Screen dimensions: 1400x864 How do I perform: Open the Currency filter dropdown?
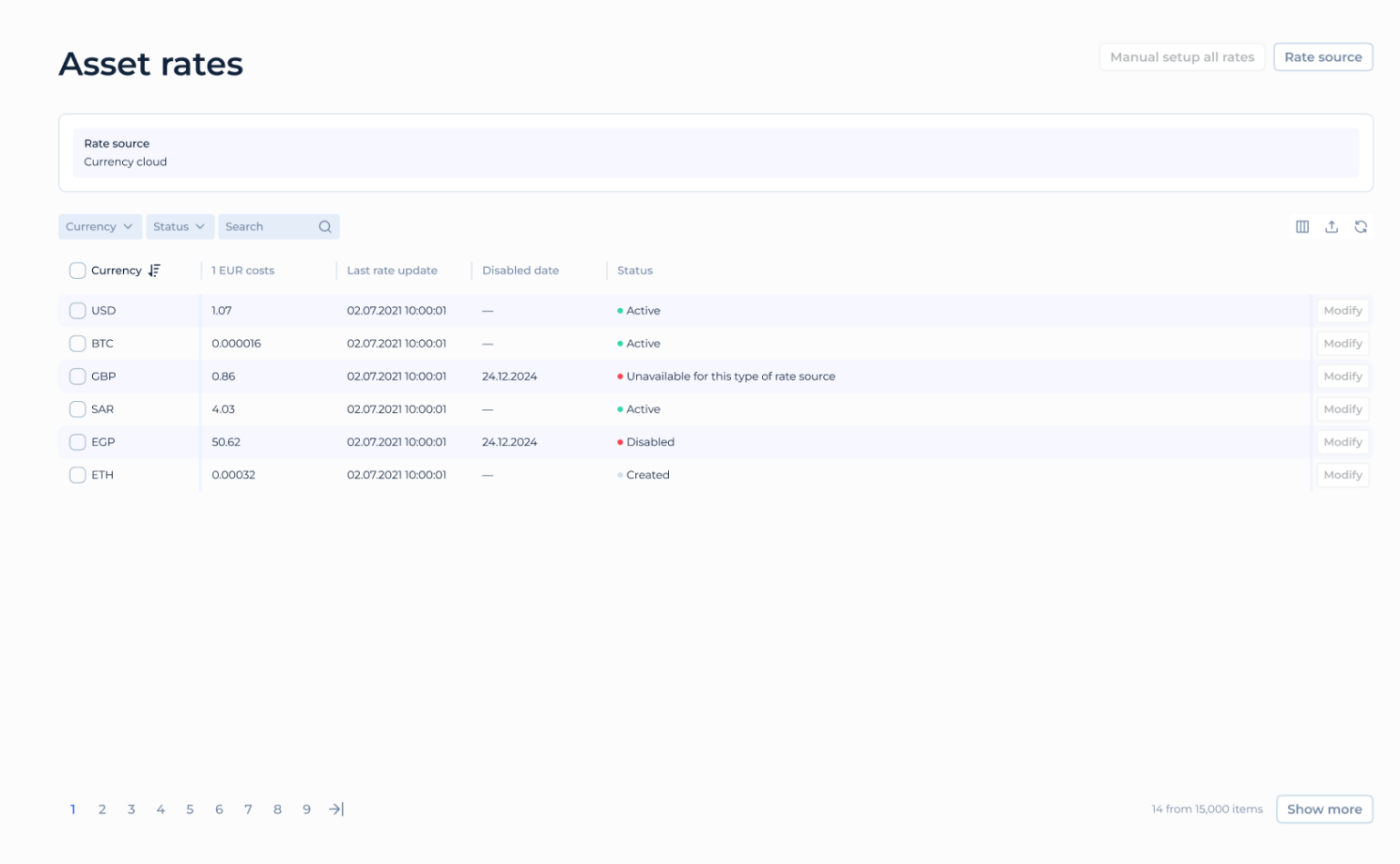[99, 226]
